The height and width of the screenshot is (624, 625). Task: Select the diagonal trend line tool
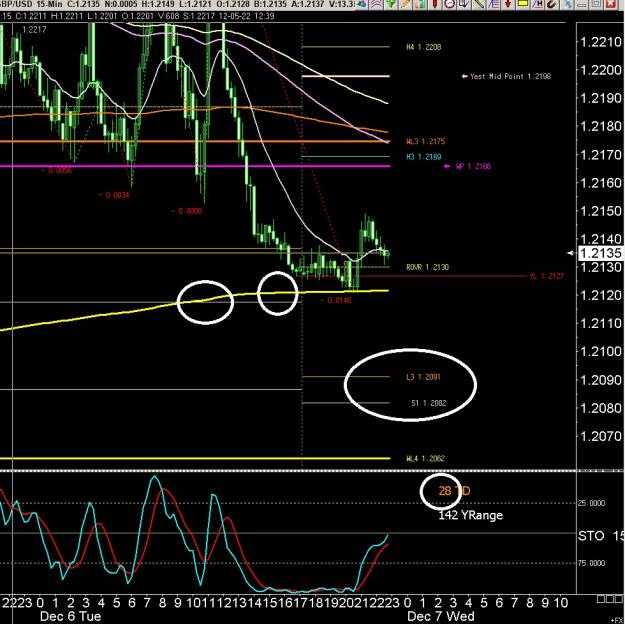coord(478,4)
